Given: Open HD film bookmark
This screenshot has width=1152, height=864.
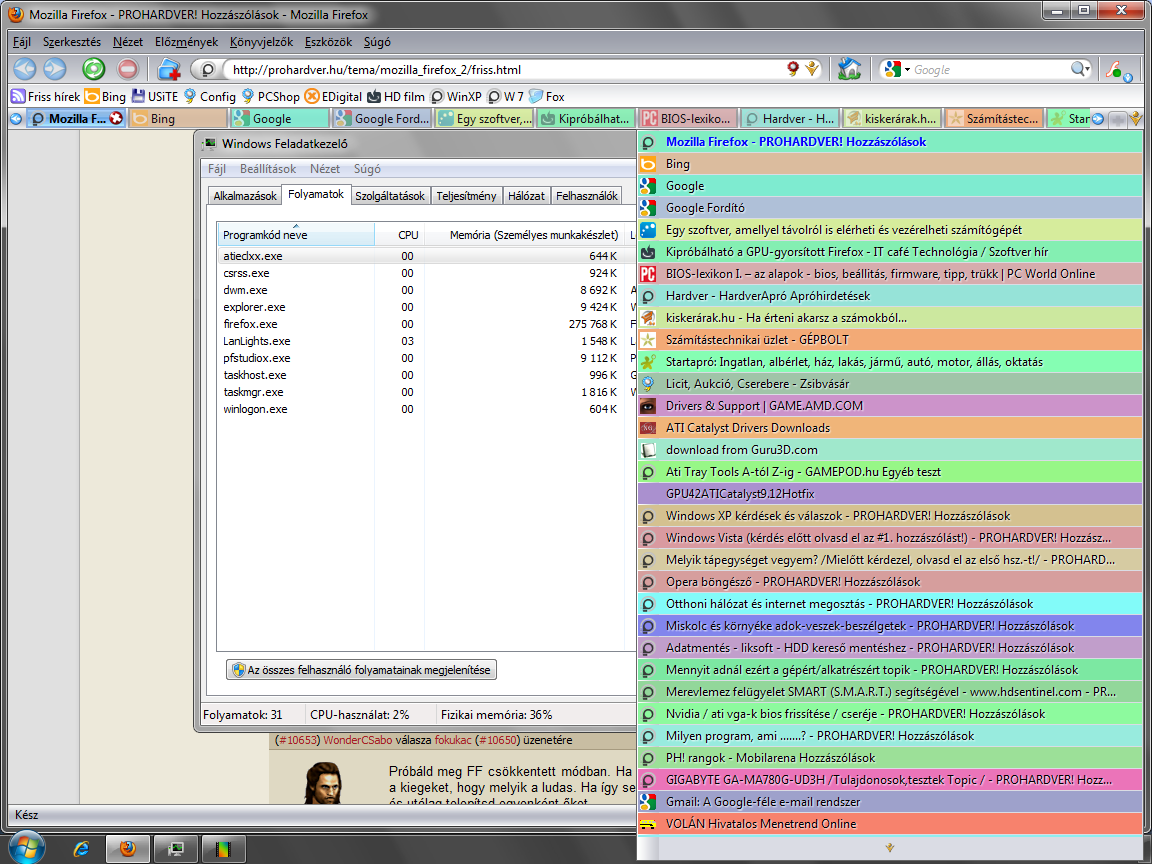Looking at the screenshot, I should pyautogui.click(x=396, y=96).
